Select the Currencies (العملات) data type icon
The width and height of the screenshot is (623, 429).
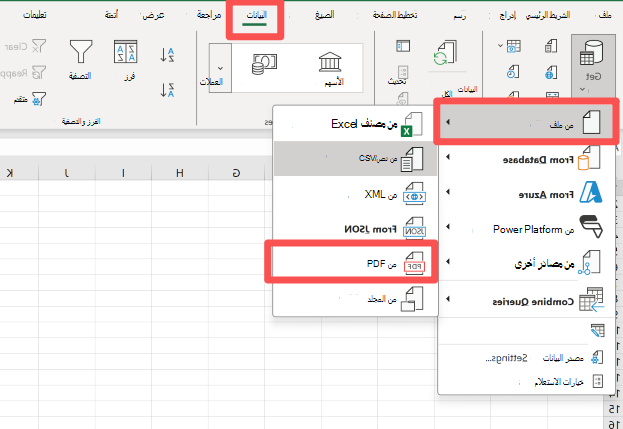[264, 64]
